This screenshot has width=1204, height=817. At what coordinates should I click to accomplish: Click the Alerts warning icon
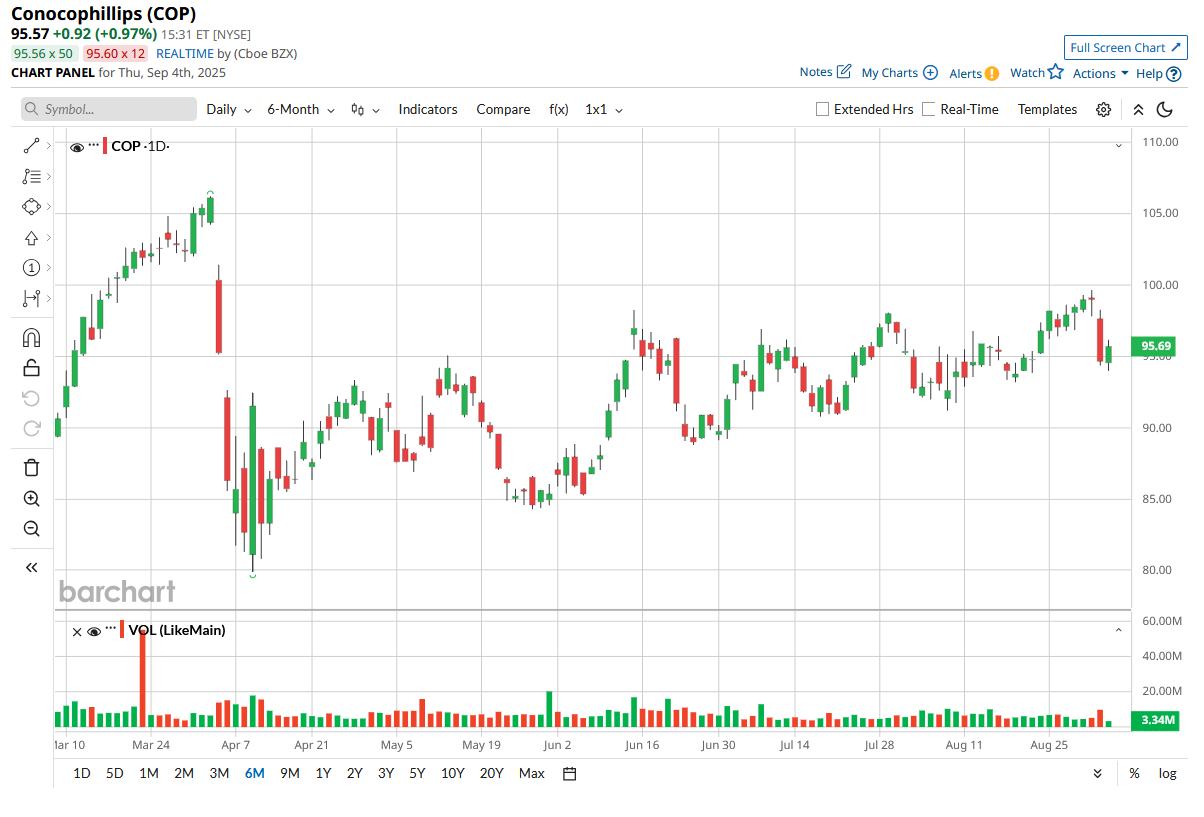pos(992,73)
